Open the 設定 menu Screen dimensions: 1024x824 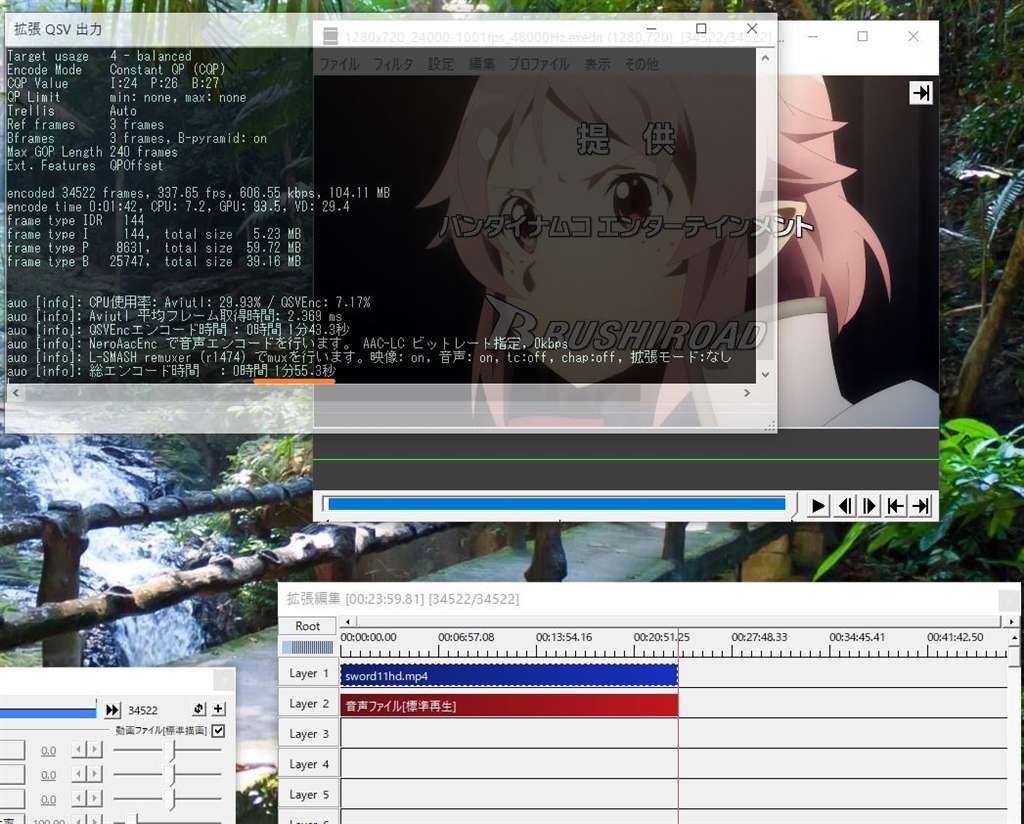[x=440, y=64]
